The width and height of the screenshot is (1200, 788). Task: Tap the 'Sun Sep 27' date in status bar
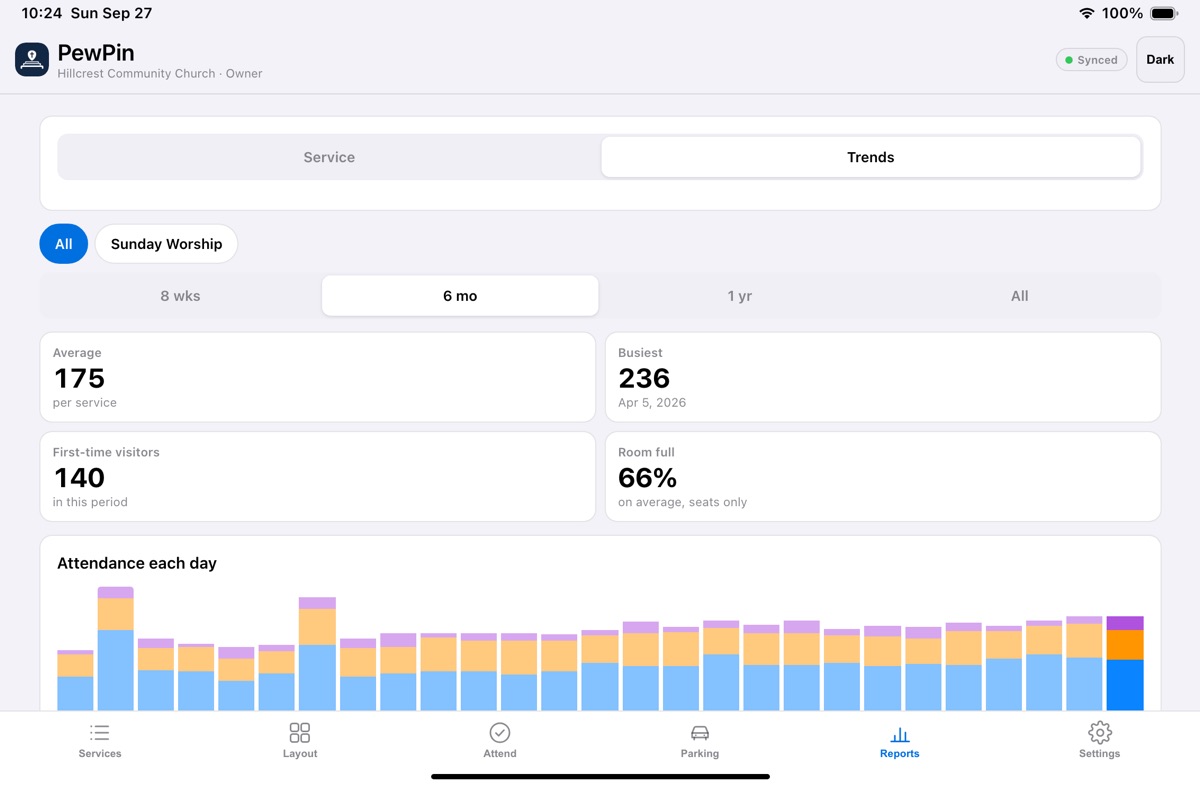pos(110,13)
